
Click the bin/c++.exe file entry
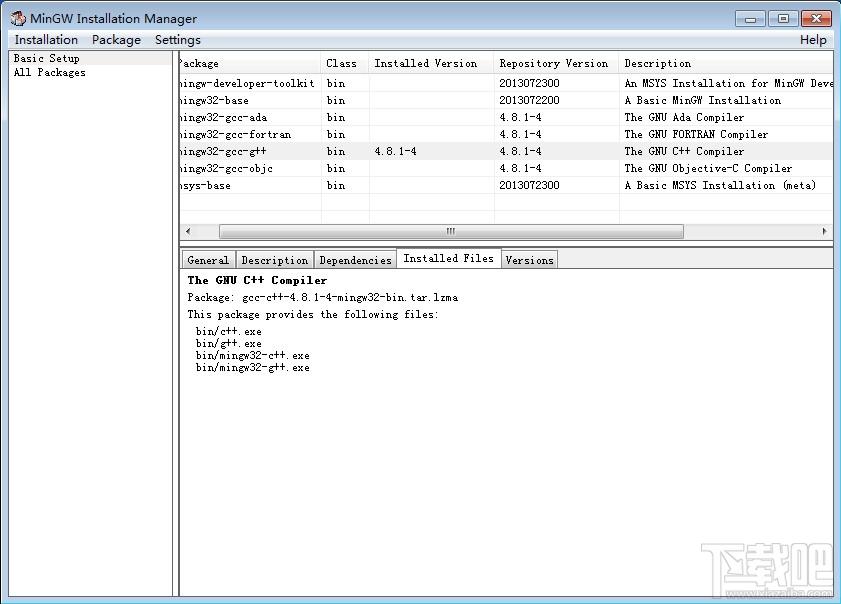[229, 332]
